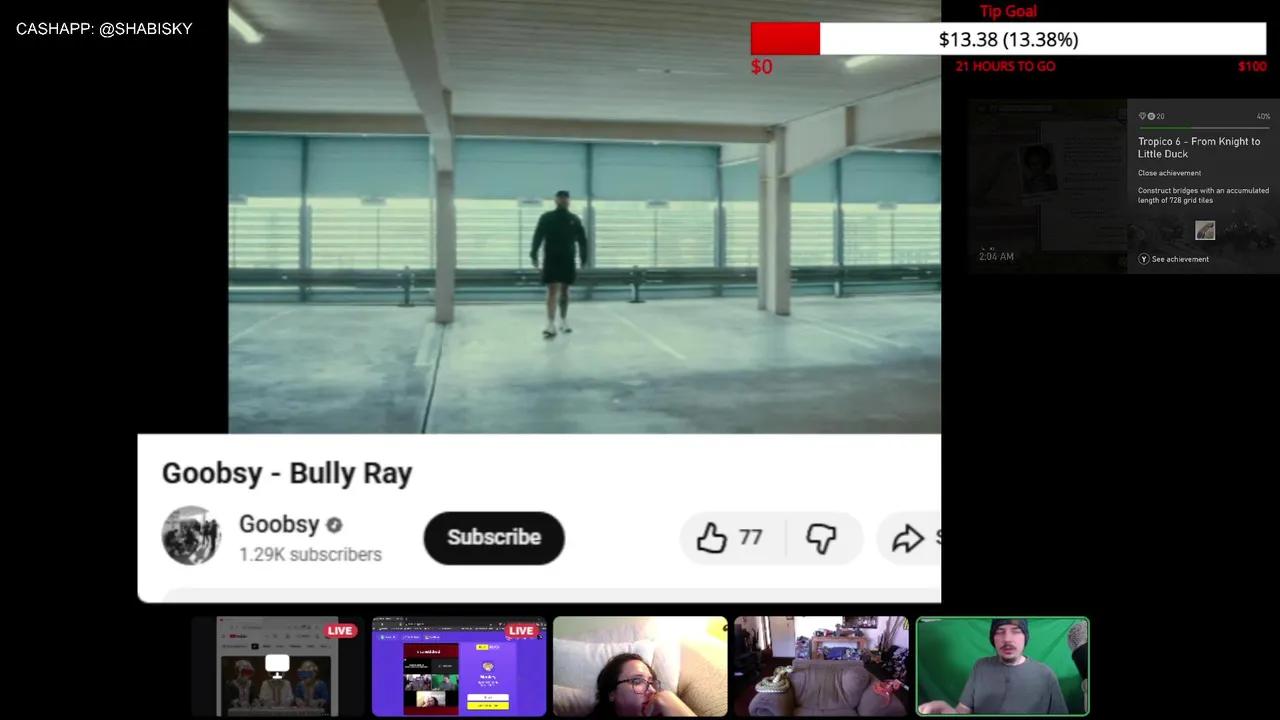The image size is (1280, 720).
Task: Click the thumbs-down dislike icon
Action: 821,538
